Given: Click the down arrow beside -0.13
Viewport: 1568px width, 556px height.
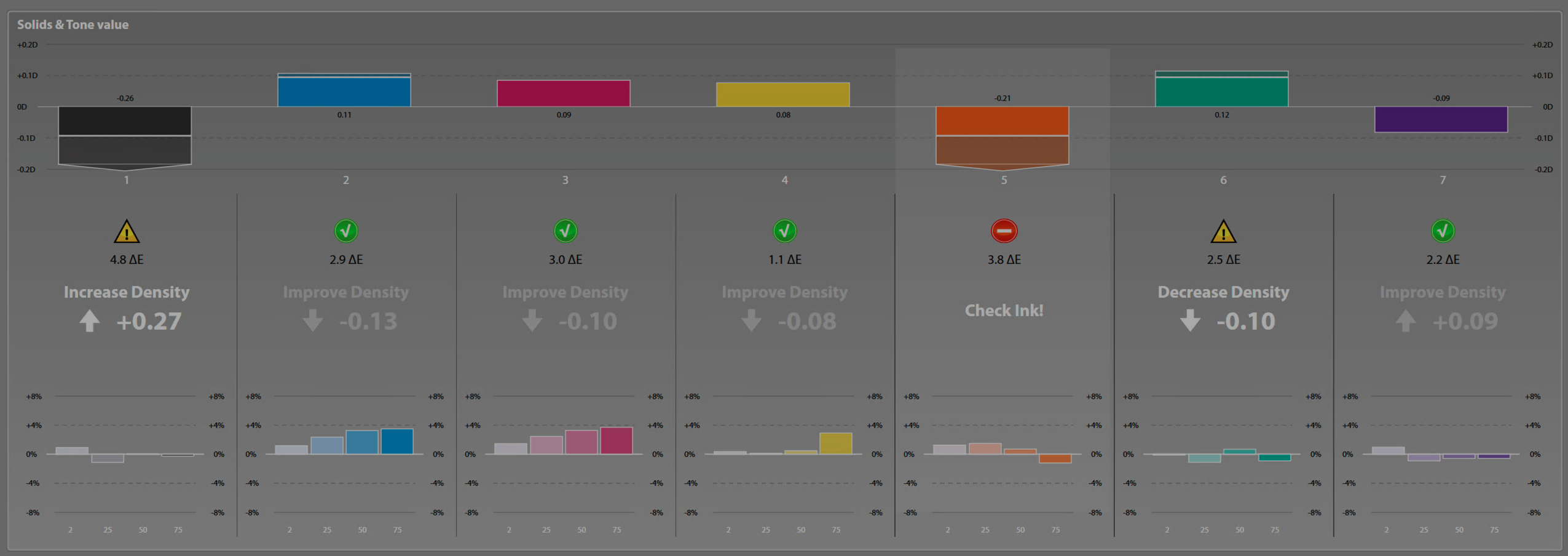Looking at the screenshot, I should (313, 321).
